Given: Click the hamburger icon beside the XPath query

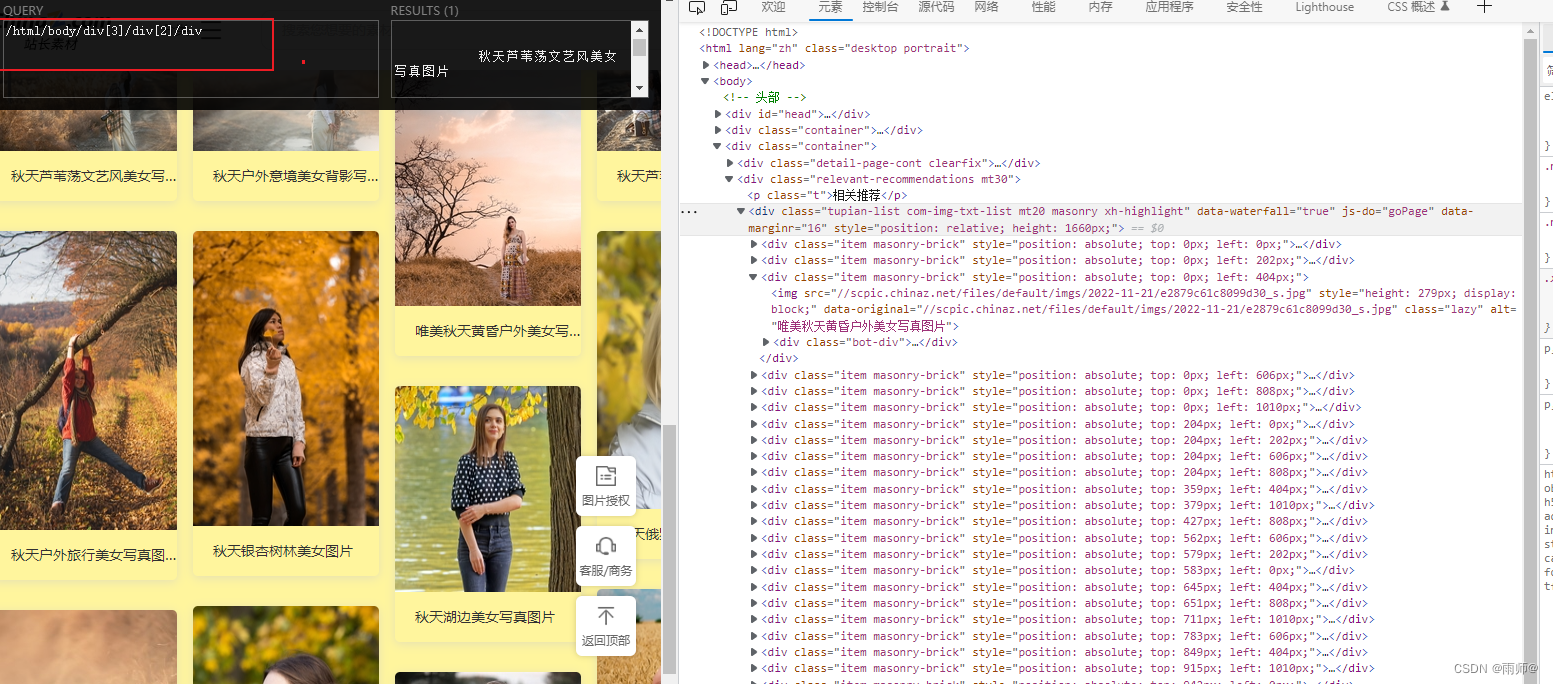Looking at the screenshot, I should coord(210,30).
